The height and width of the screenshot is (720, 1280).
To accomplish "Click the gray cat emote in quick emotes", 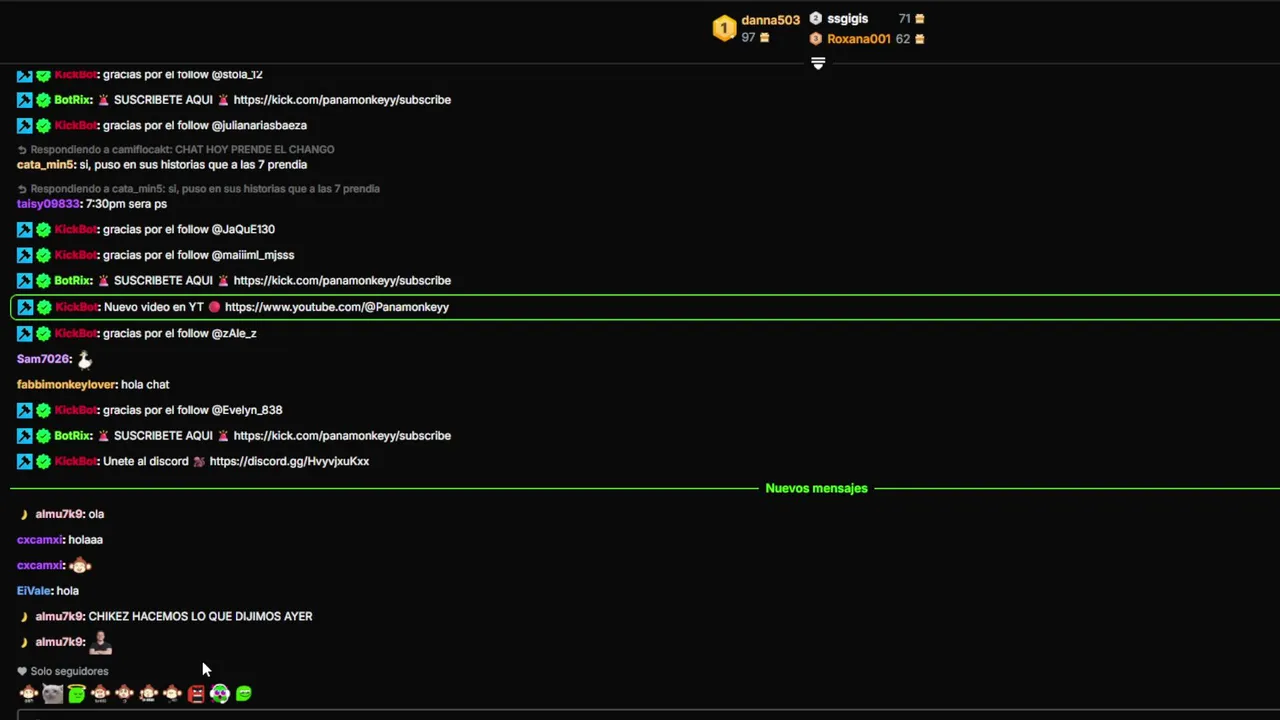I will click(52, 694).
